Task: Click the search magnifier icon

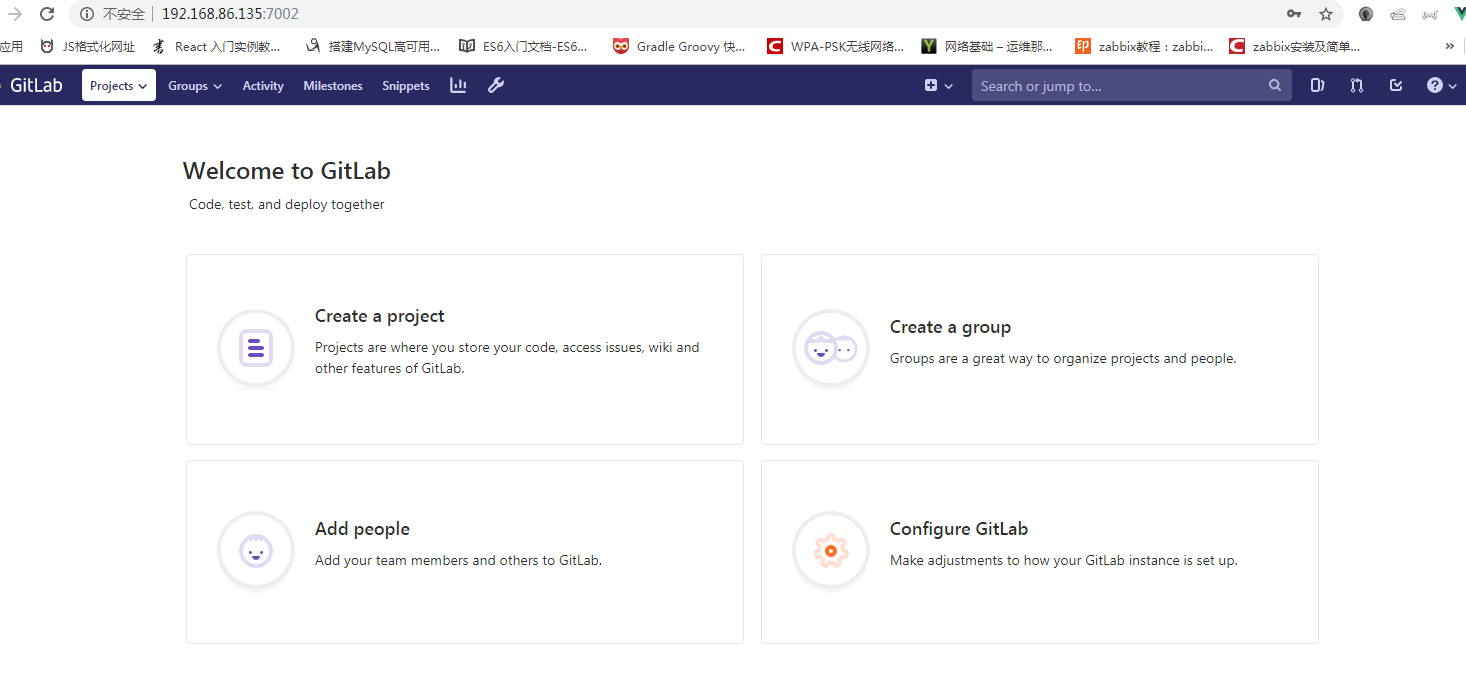Action: coord(1274,85)
